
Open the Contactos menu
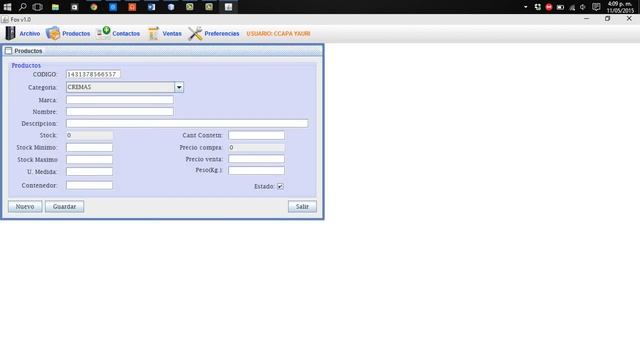[x=118, y=33]
